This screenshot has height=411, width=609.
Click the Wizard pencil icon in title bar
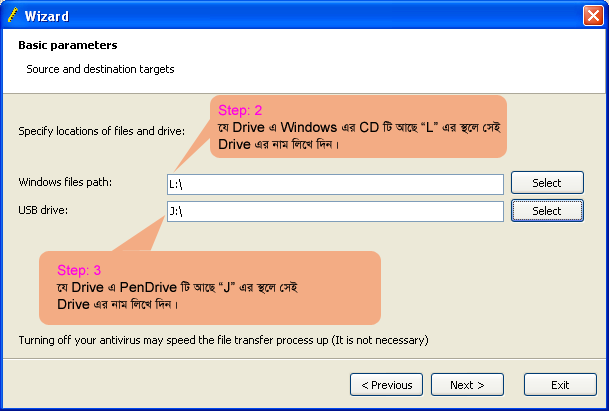click(12, 15)
